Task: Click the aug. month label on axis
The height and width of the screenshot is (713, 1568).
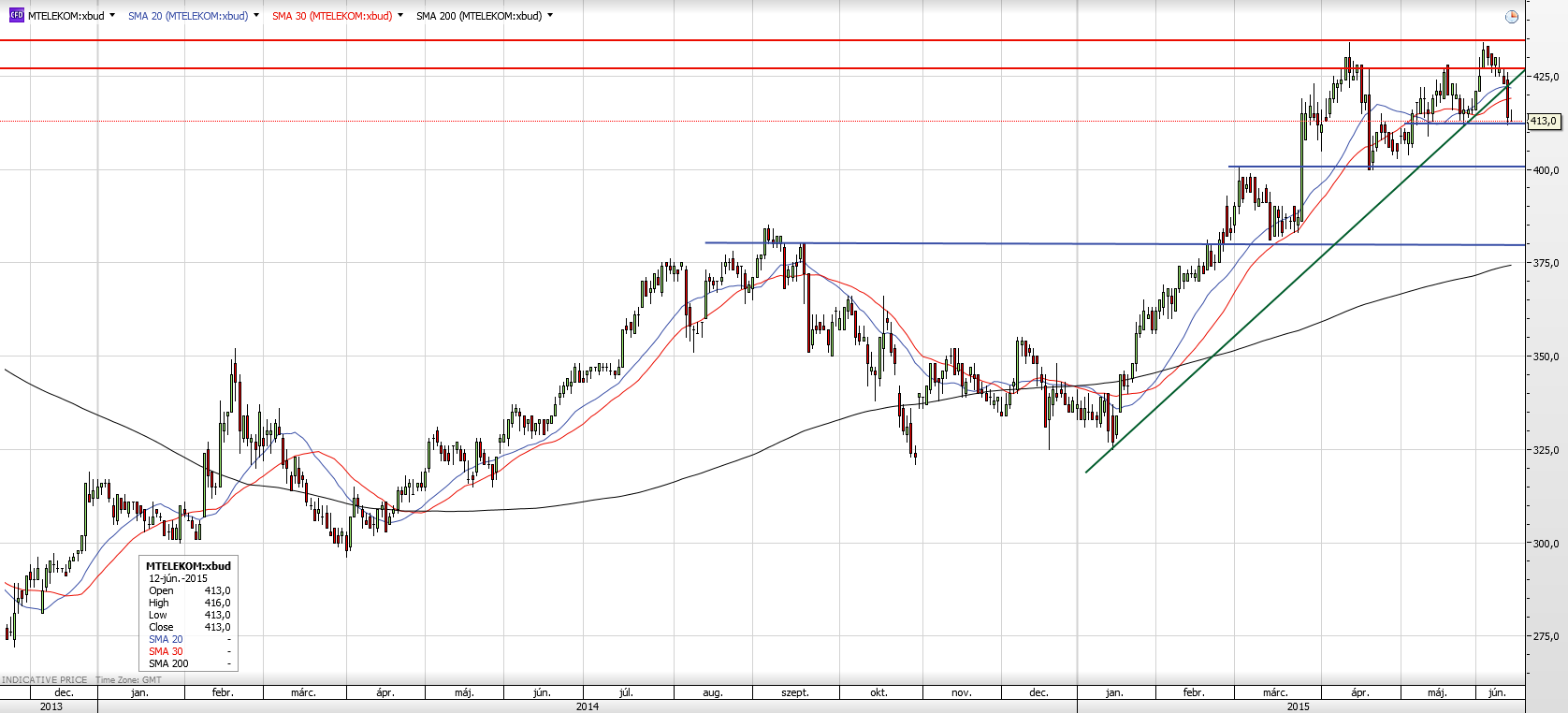Action: coord(713,692)
